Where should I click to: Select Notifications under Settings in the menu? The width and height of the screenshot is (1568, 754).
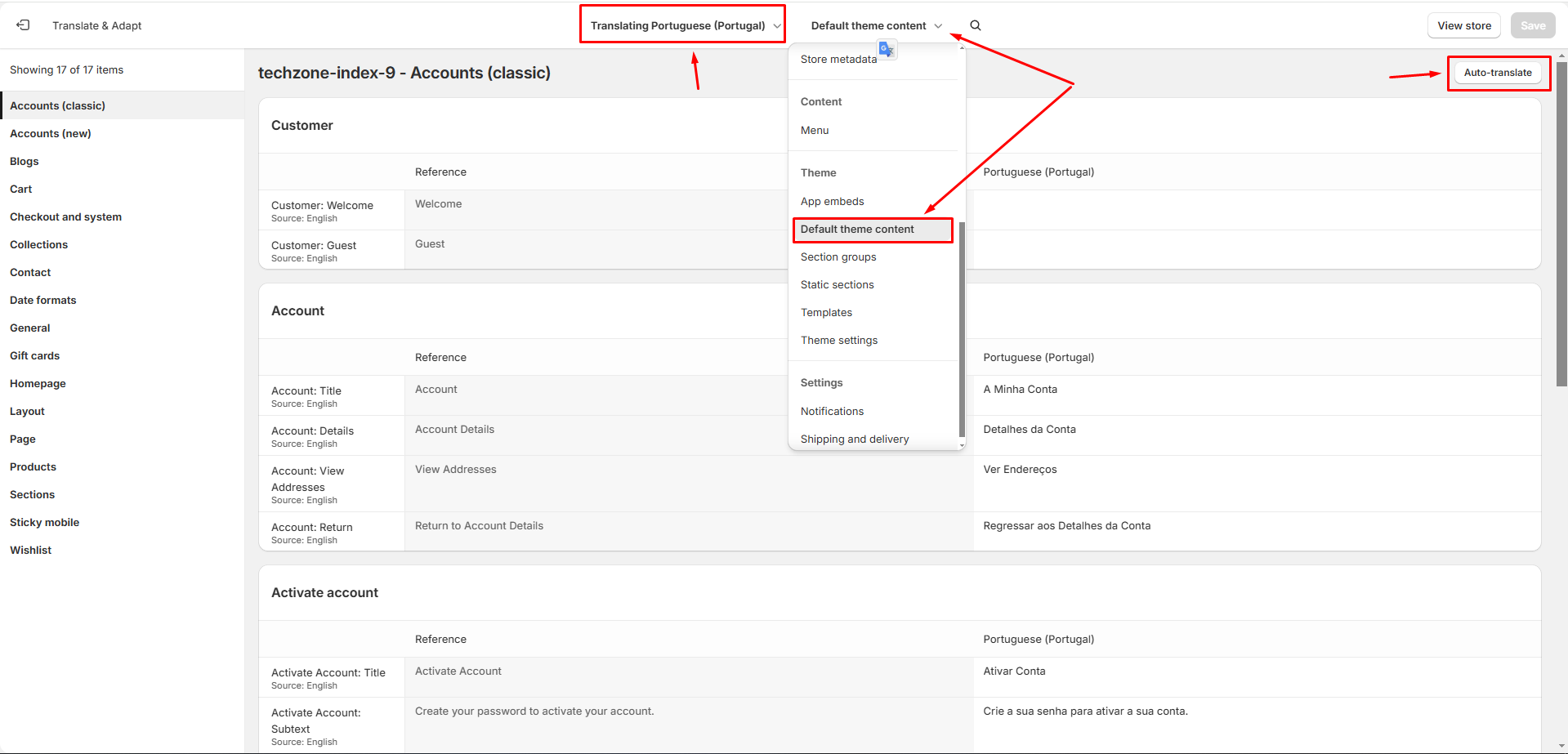(x=832, y=412)
